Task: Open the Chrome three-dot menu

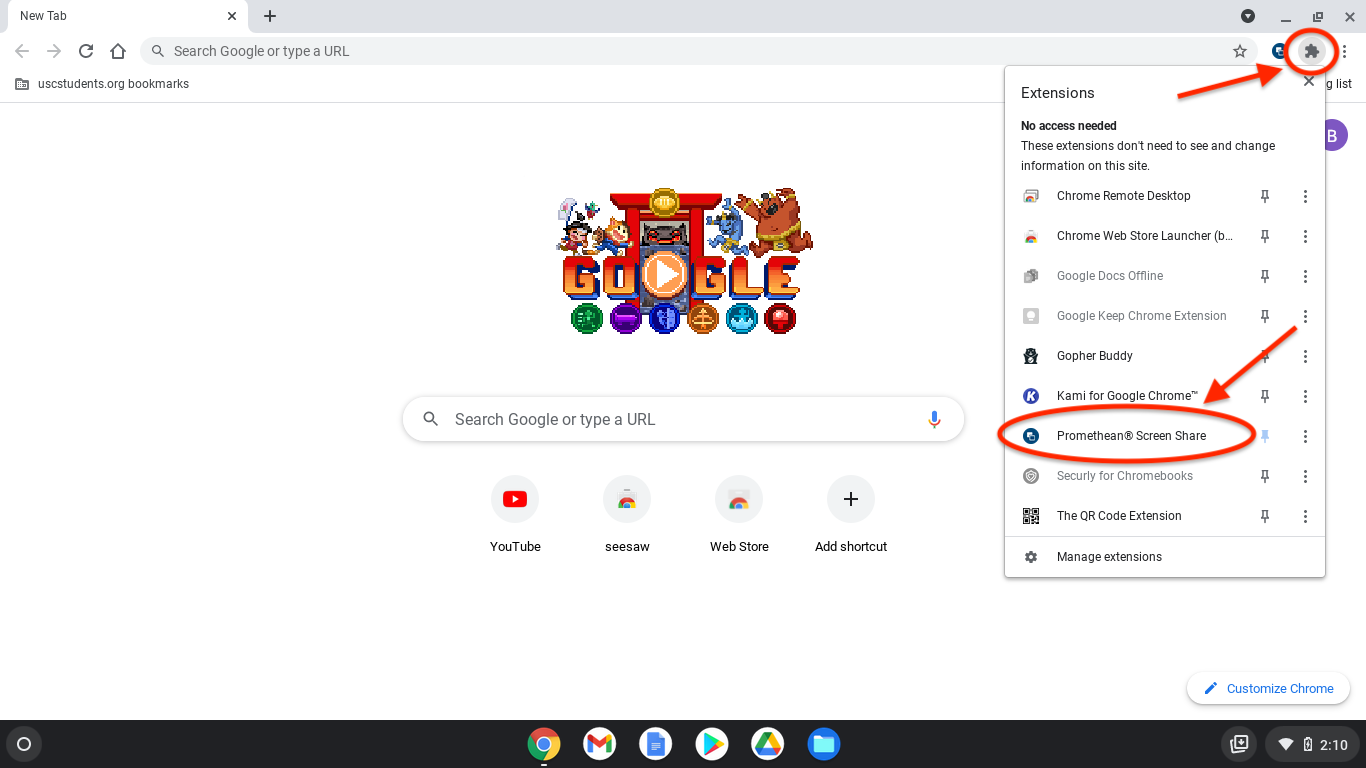Action: [1345, 51]
